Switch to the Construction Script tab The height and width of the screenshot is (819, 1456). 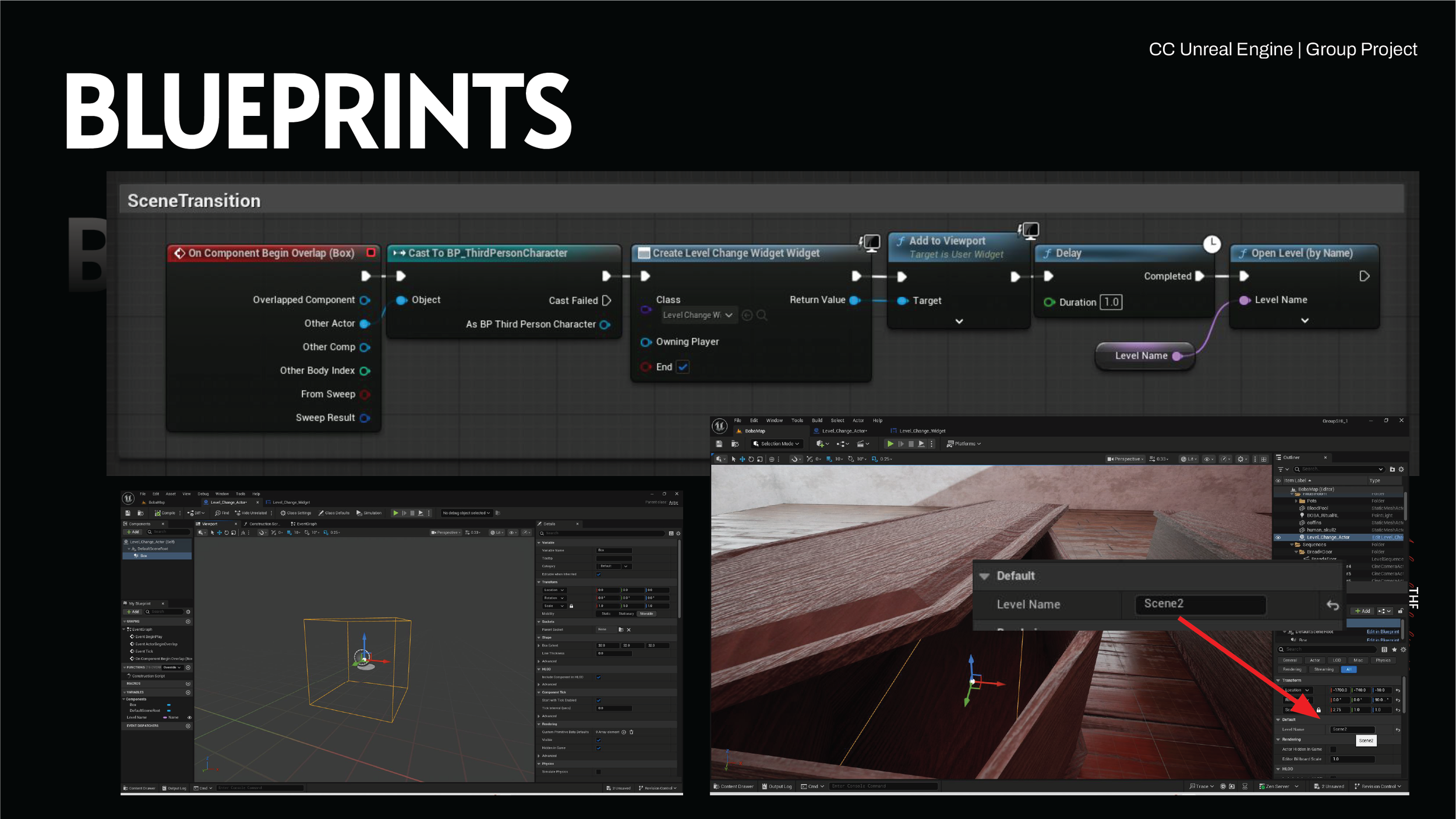point(261,524)
